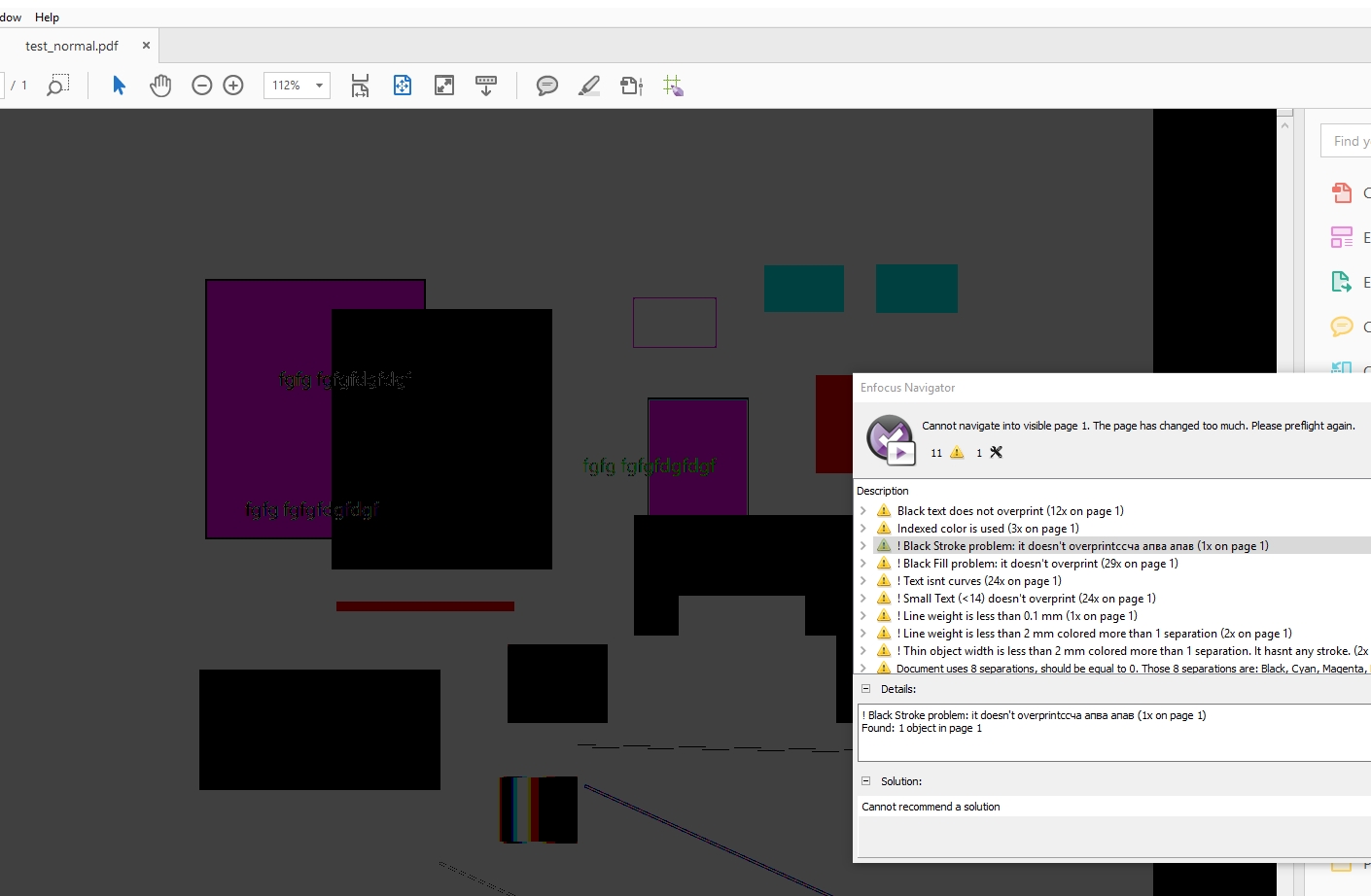
Task: Expand the 'Text isnt curves' row
Action: (863, 581)
